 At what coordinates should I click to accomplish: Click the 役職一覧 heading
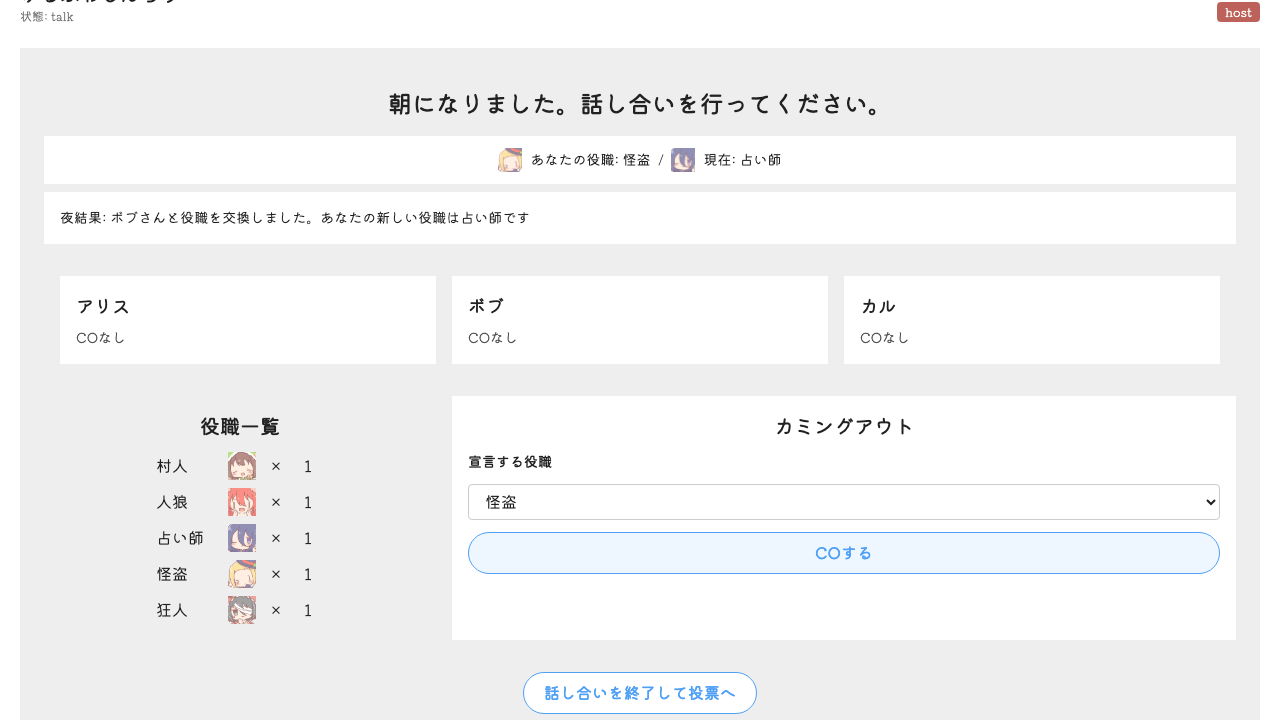click(240, 427)
